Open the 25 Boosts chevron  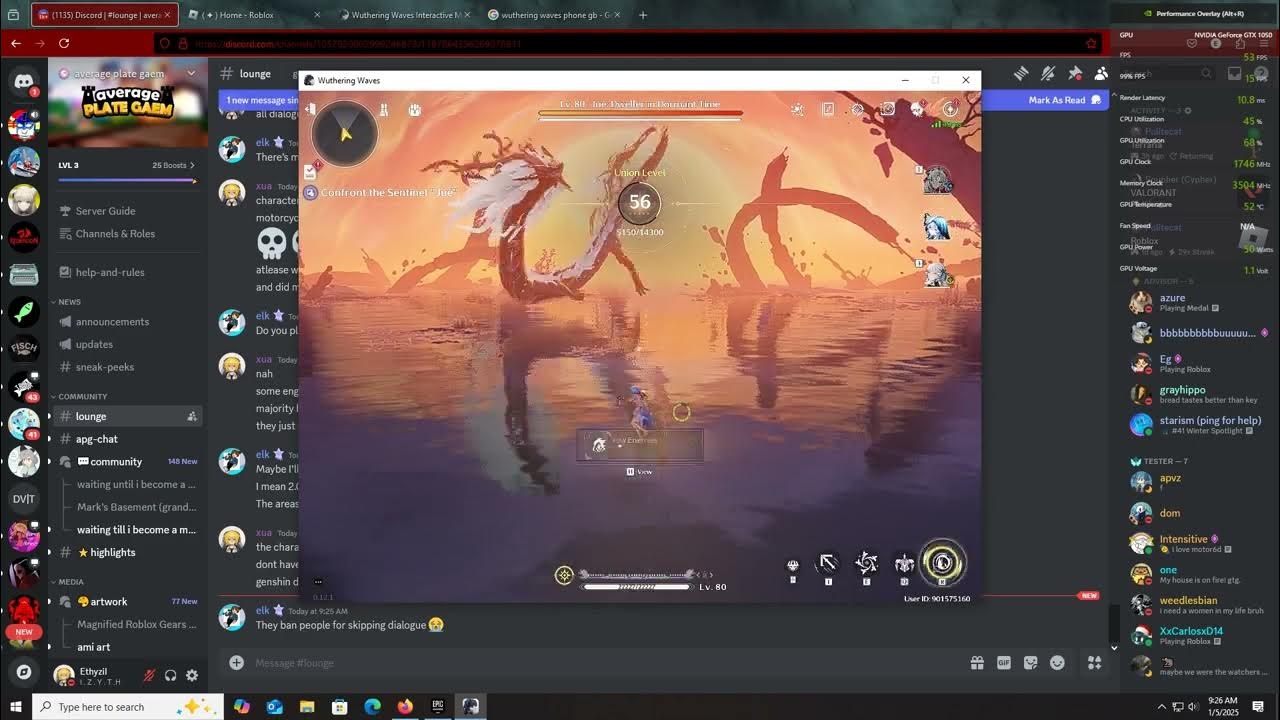pos(192,165)
